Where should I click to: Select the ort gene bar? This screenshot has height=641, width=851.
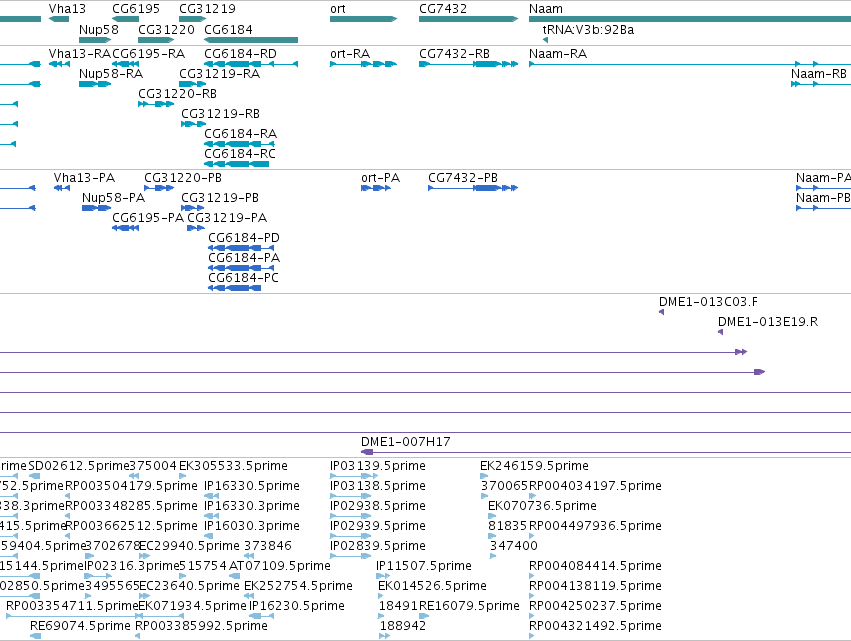coord(364,19)
